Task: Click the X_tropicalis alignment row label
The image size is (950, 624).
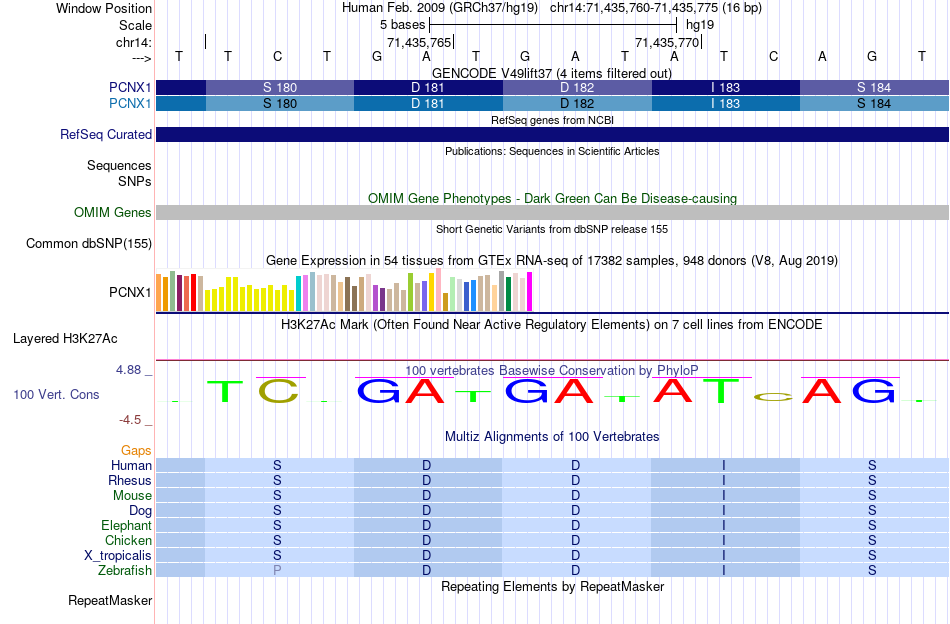Action: point(118,556)
